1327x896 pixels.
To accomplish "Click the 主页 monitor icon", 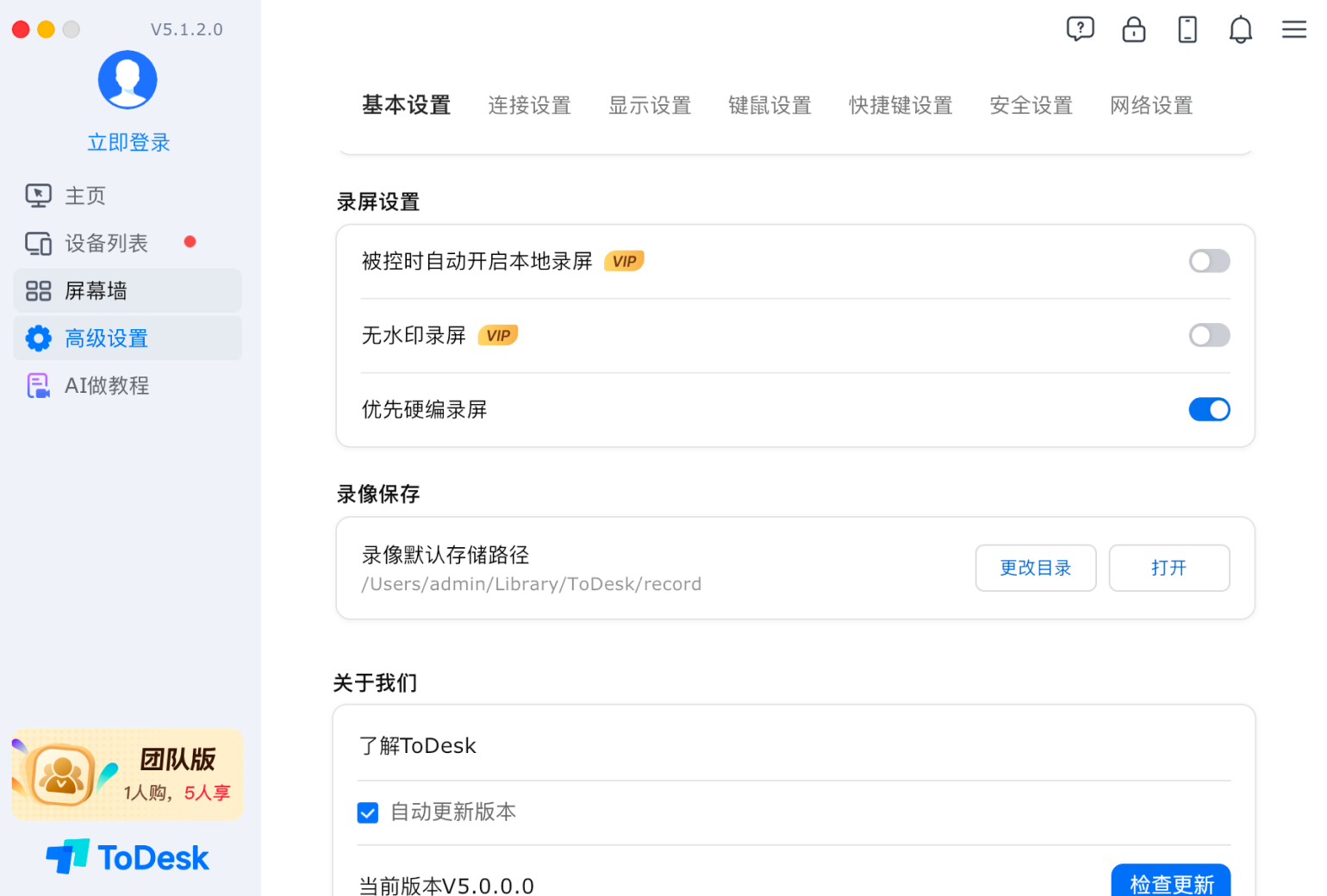I will pos(38,196).
